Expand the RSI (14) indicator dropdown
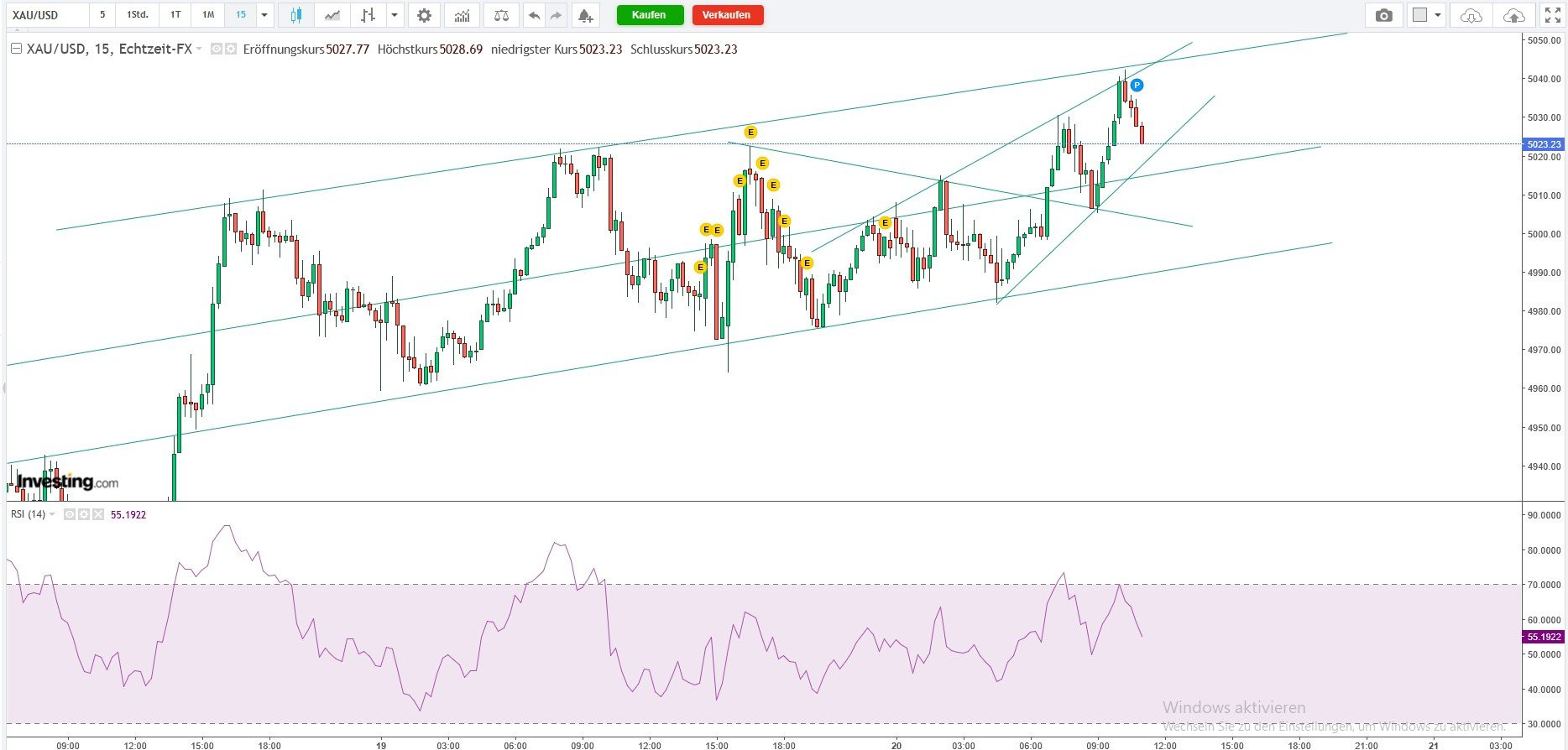The height and width of the screenshot is (750, 1568). pyautogui.click(x=52, y=514)
